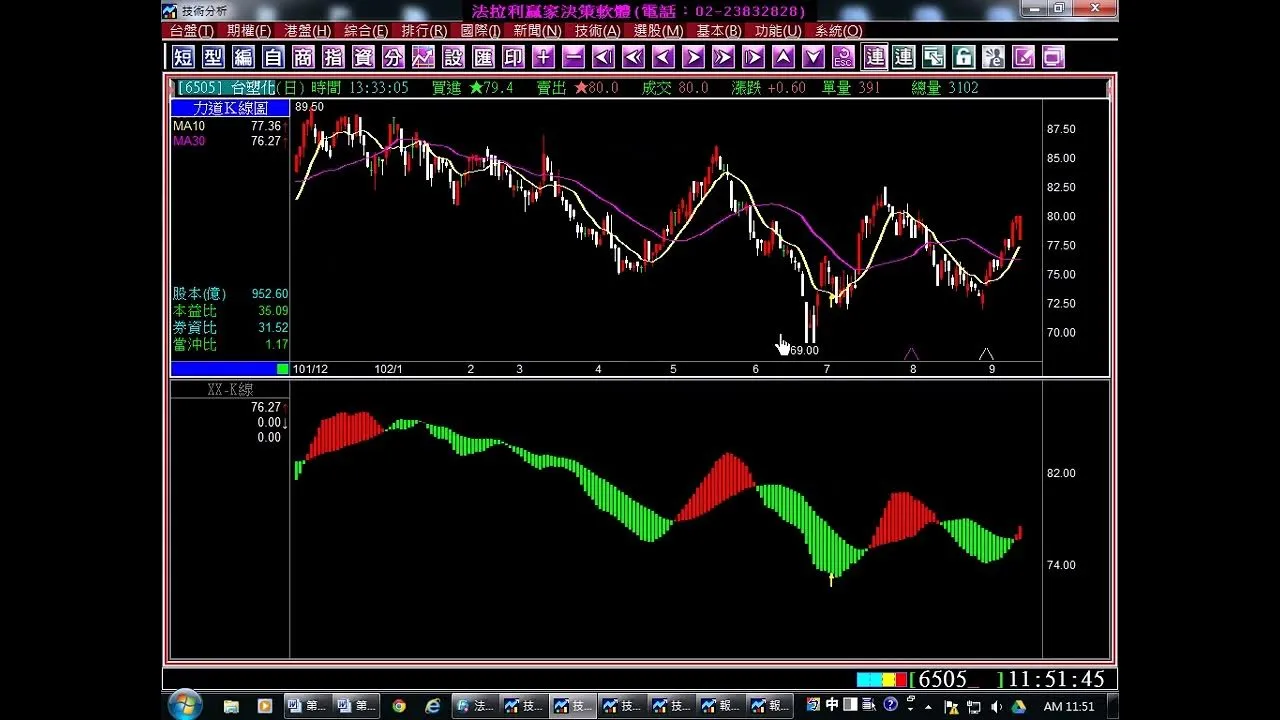Click the 本益比 35.09 row
Viewport: 1280px width, 720px height.
pyautogui.click(x=230, y=311)
